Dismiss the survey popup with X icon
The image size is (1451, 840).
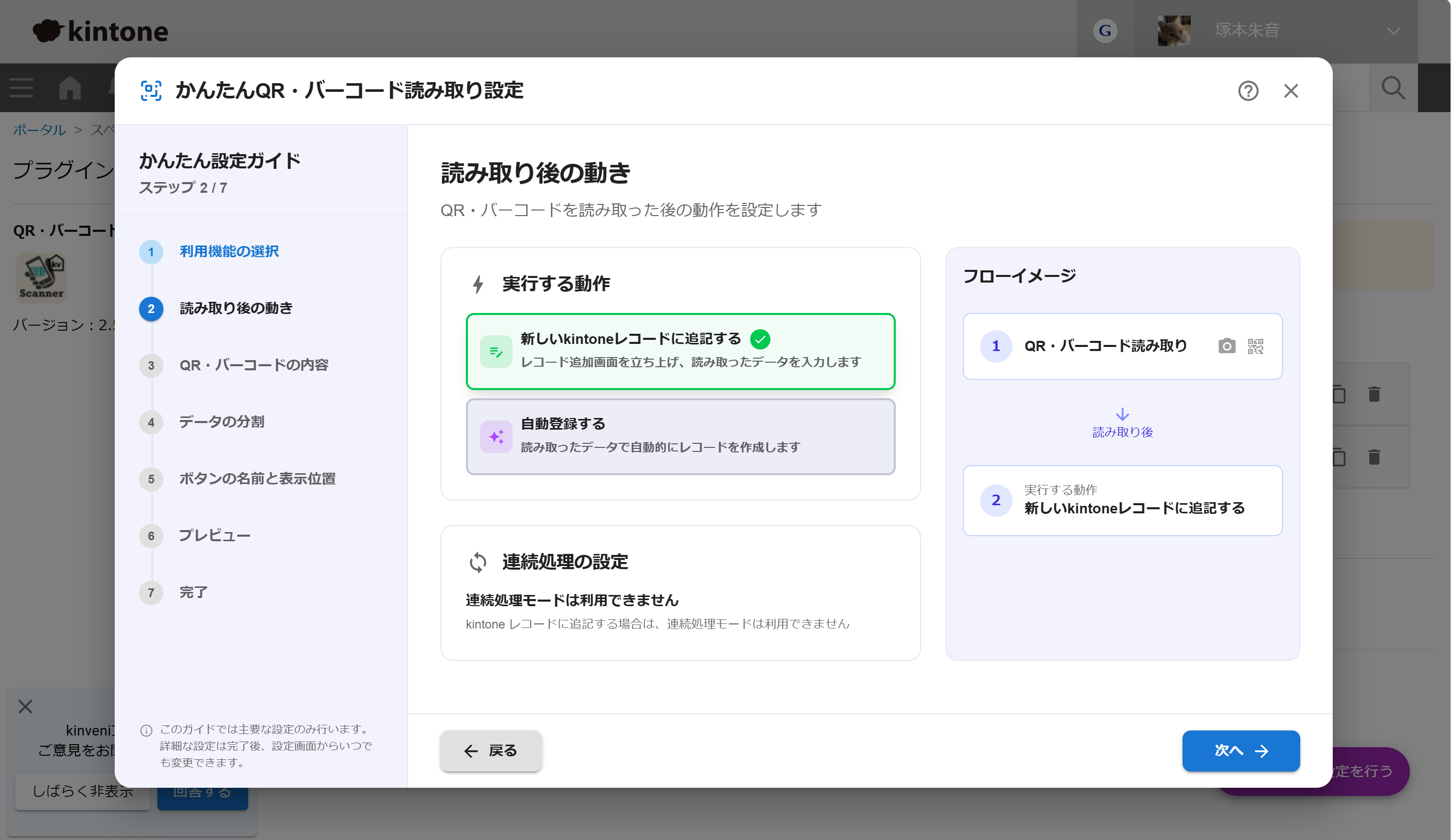point(25,706)
